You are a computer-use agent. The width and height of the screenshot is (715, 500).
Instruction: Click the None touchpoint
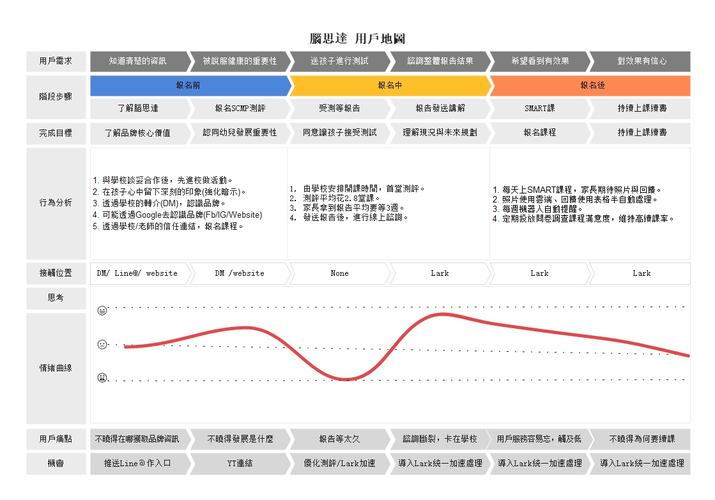340,273
